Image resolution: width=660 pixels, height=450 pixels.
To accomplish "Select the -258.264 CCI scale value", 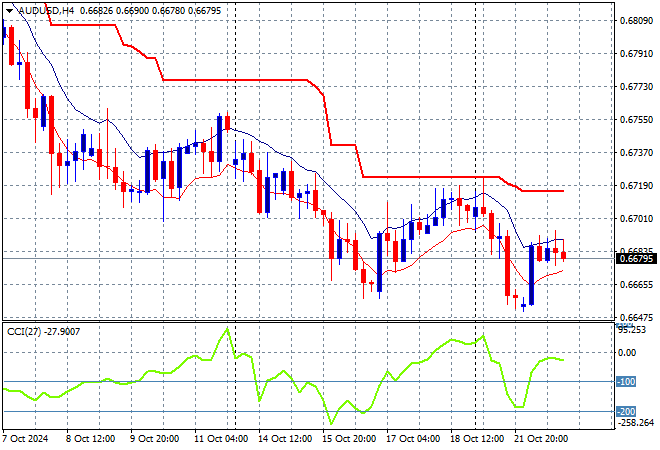I will (636, 423).
